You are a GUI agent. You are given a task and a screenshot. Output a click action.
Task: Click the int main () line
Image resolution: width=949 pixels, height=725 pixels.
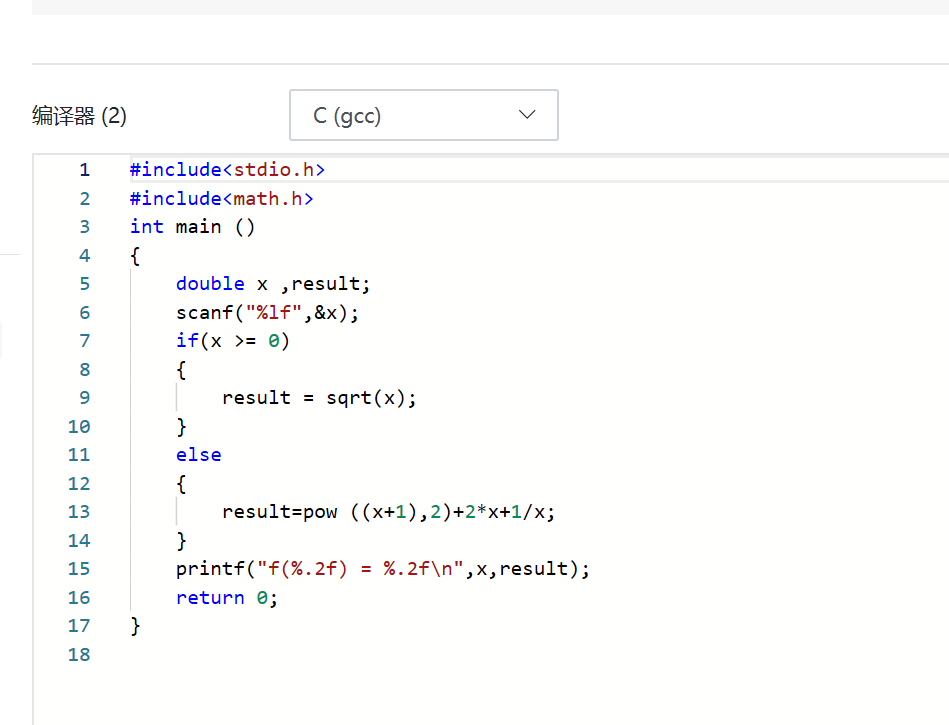(192, 227)
